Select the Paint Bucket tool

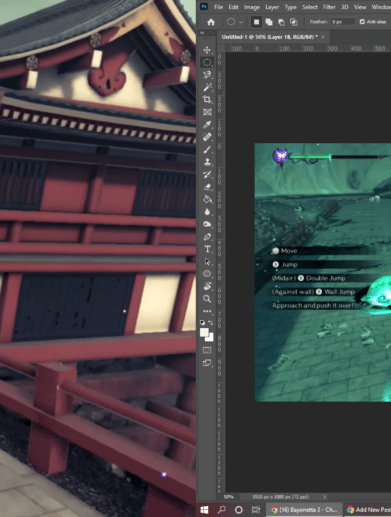click(207, 199)
